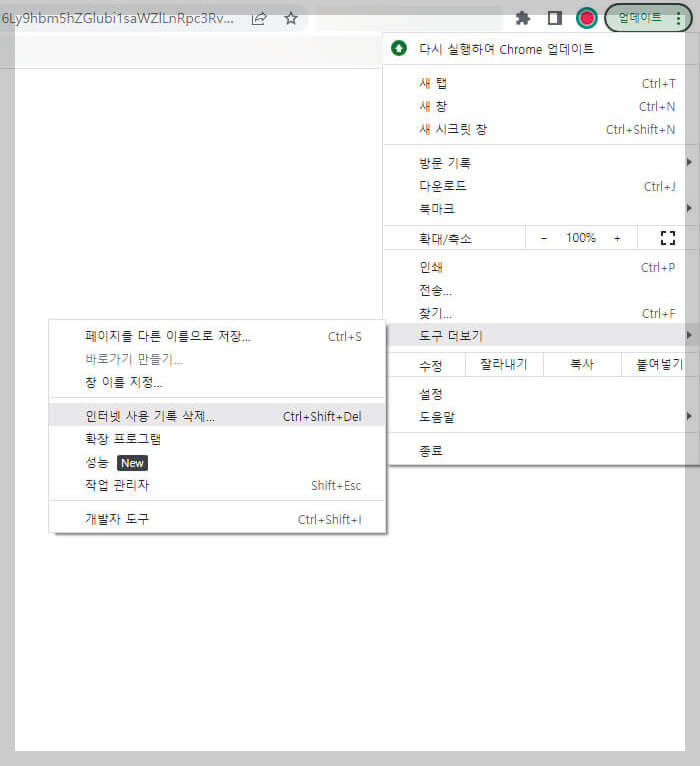Open a new tab via 새 탭
Screen dimensions: 700x766
[541, 84]
